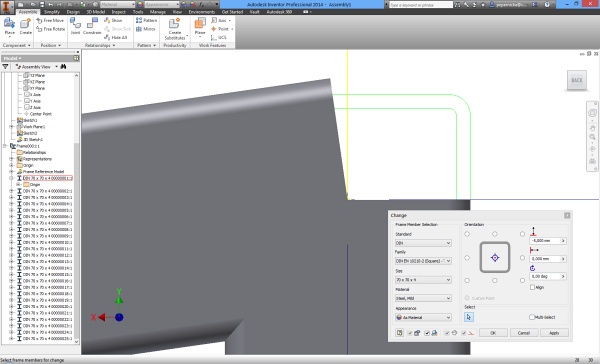Click the BACK face of the ViewCube

pos(576,80)
